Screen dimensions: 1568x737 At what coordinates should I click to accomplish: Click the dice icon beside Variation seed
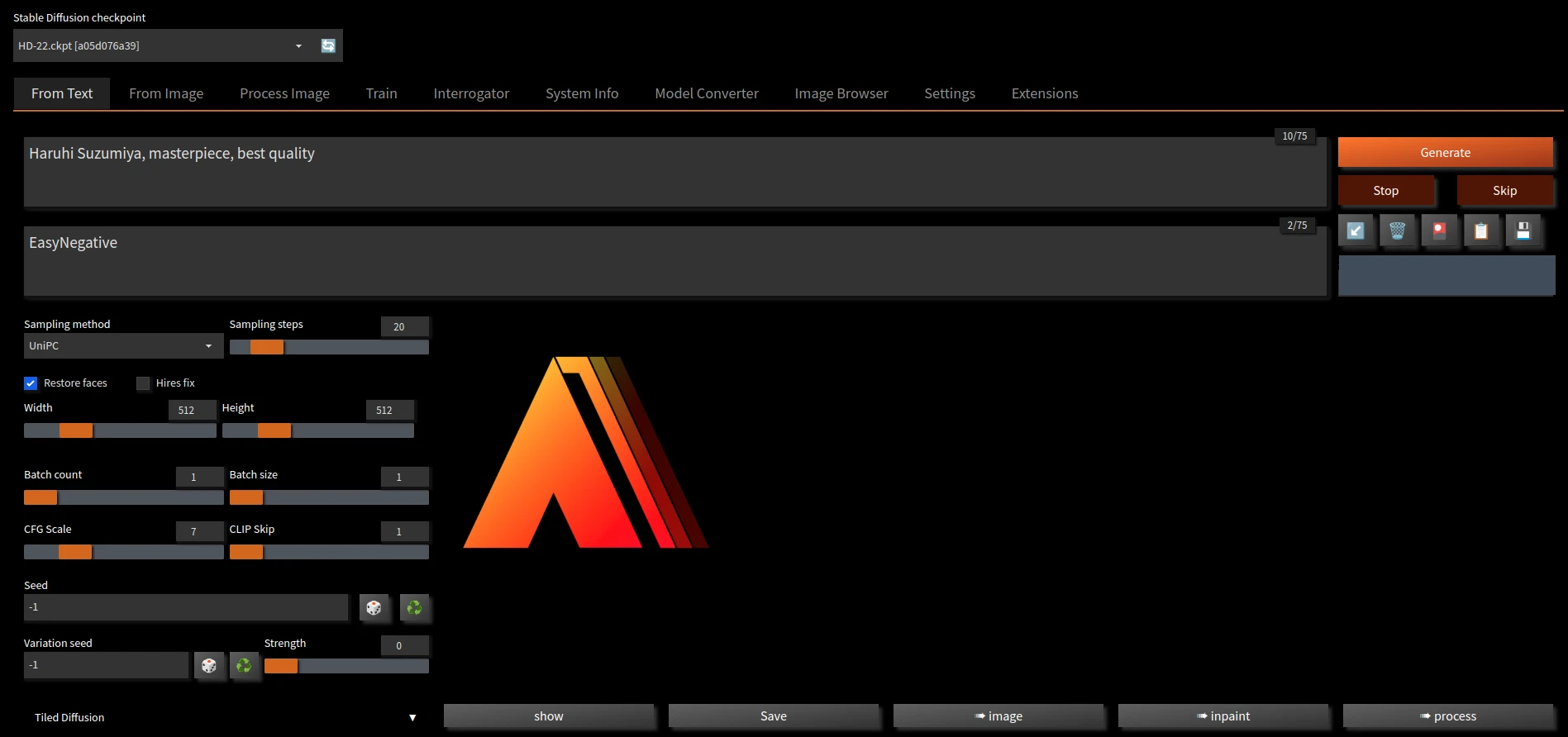209,665
